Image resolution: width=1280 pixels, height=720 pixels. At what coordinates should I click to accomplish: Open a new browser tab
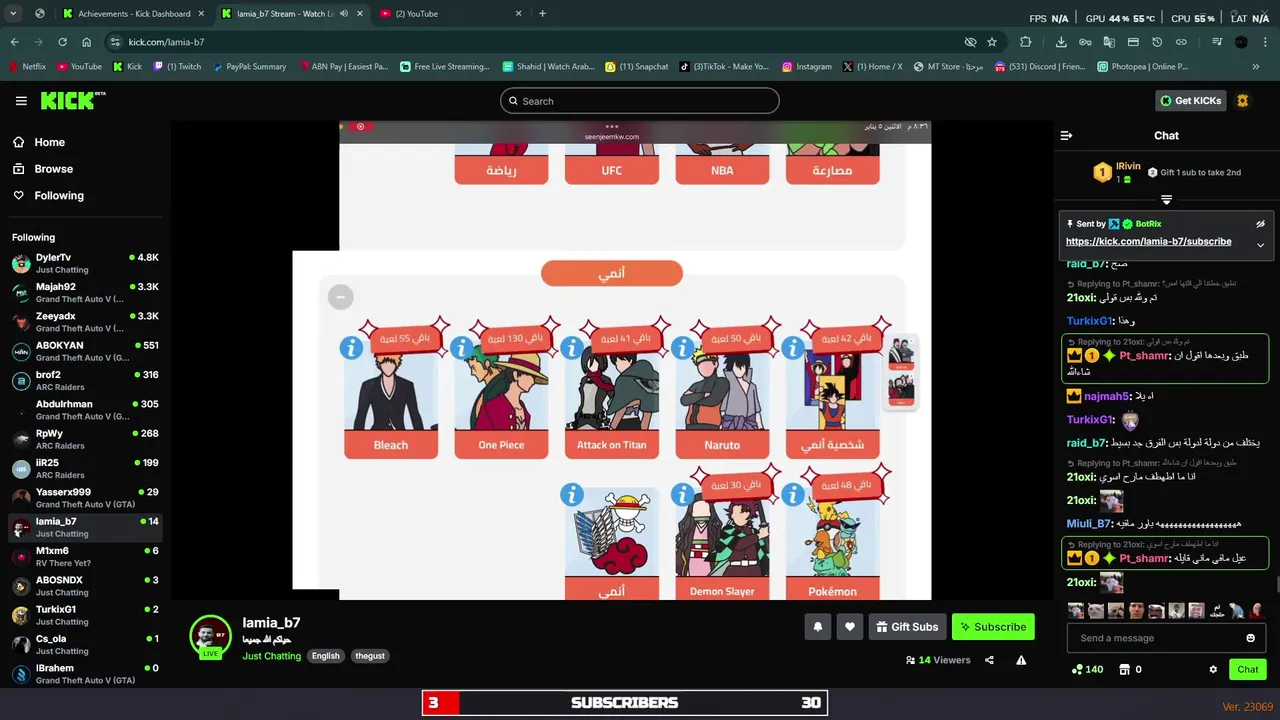point(542,14)
